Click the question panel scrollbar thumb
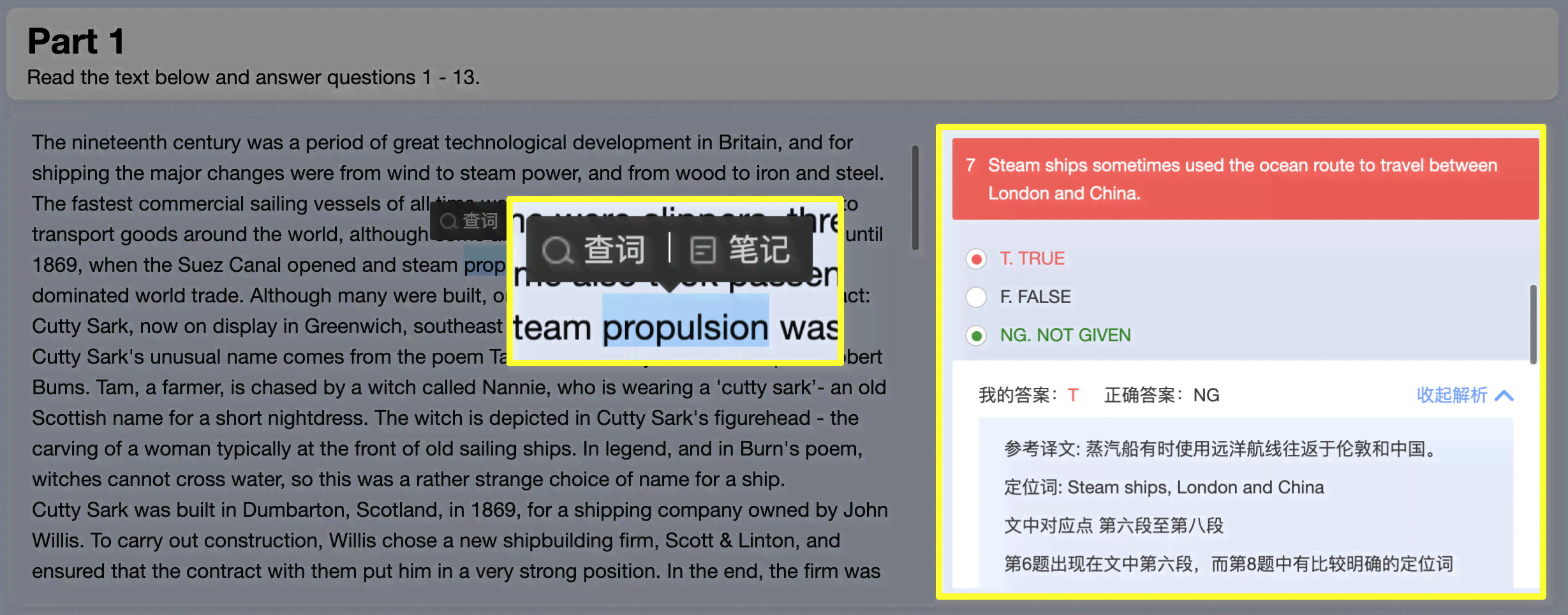Viewport: 1568px width, 615px height. tap(1533, 325)
